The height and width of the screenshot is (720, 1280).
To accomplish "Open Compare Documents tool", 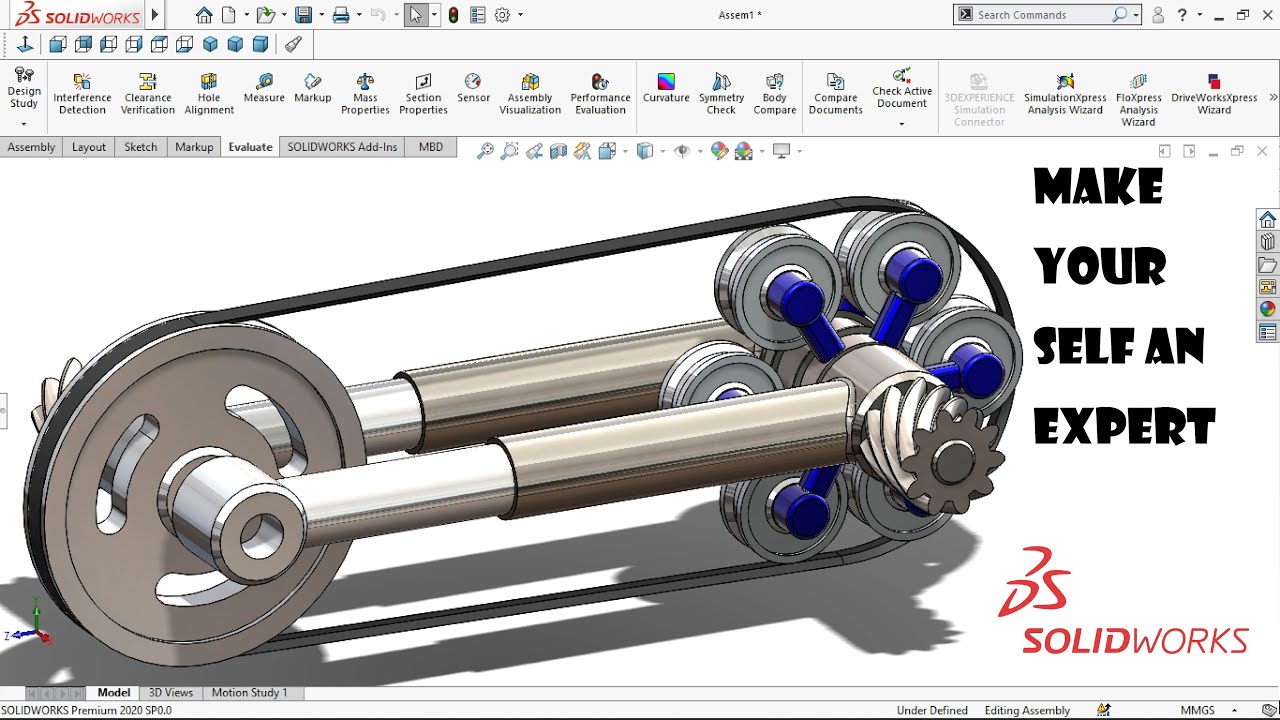I will 835,95.
